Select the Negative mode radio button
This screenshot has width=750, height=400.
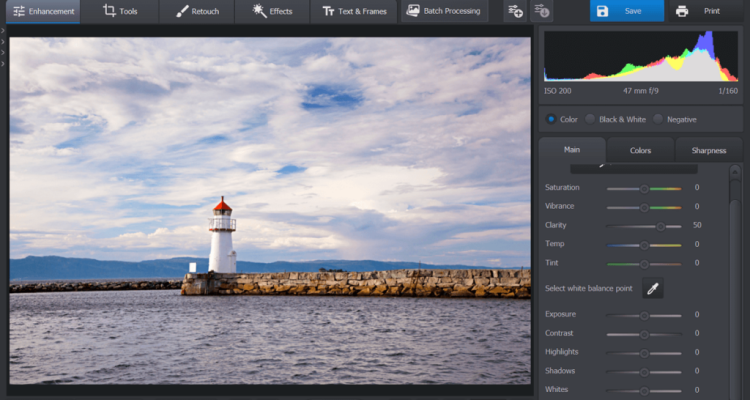(x=658, y=120)
